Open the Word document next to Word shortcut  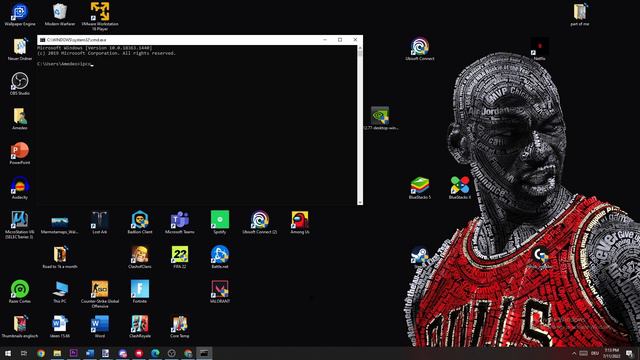pyautogui.click(x=60, y=327)
